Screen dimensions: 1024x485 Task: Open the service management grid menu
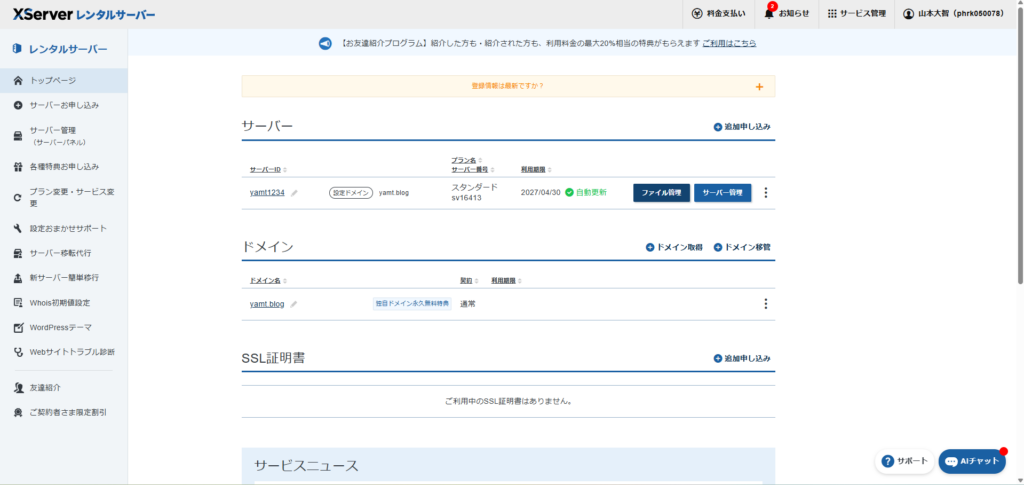coord(856,14)
